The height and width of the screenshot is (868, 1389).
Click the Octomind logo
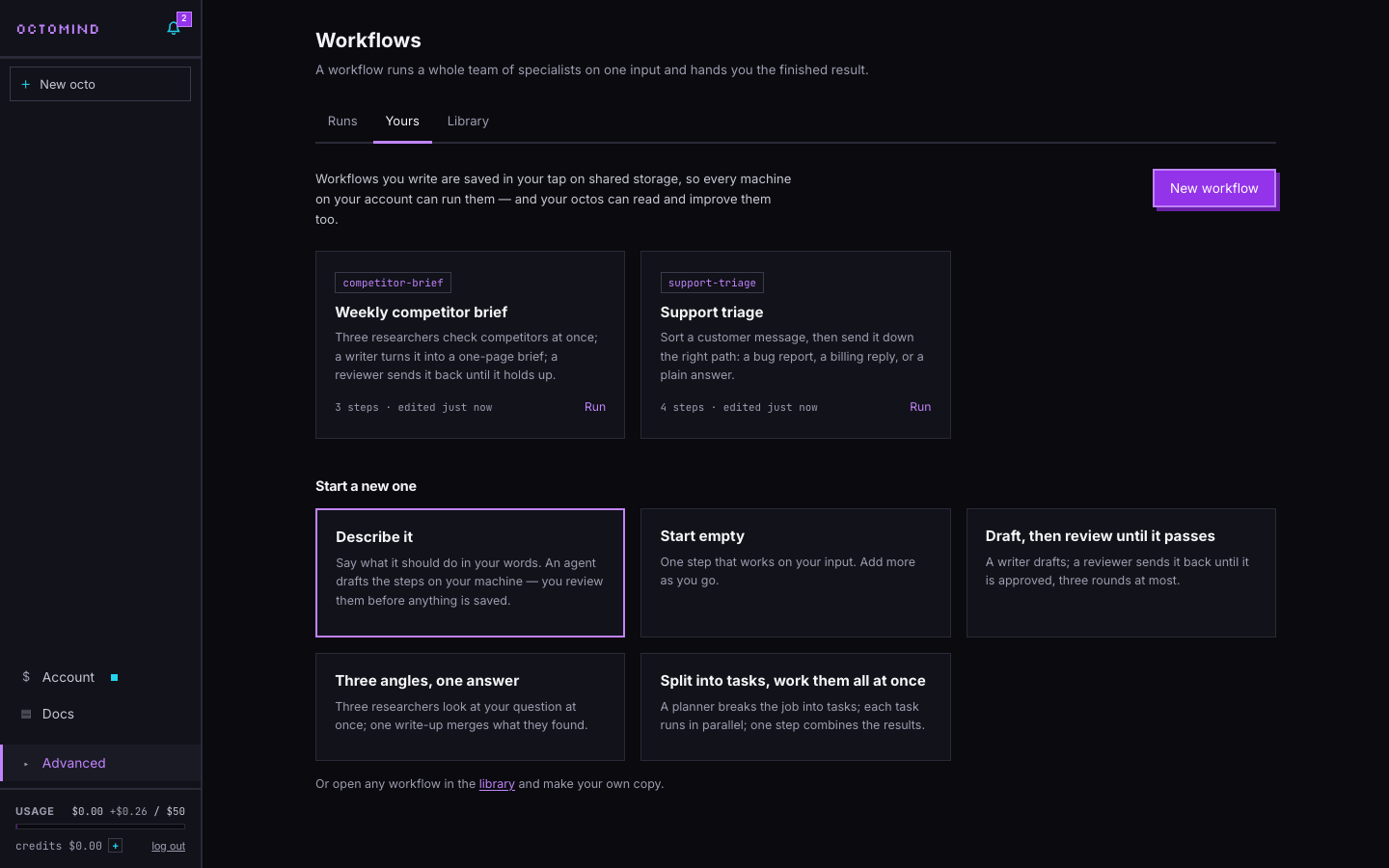point(58,29)
